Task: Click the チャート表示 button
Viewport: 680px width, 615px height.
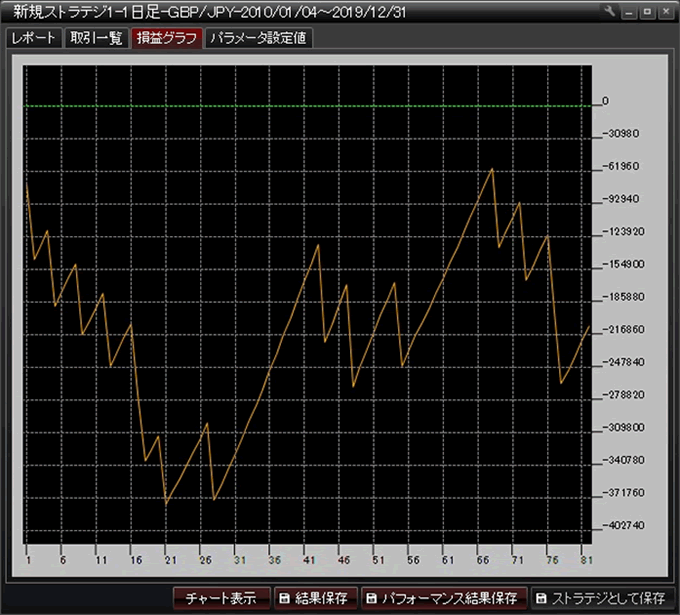Action: point(222,599)
